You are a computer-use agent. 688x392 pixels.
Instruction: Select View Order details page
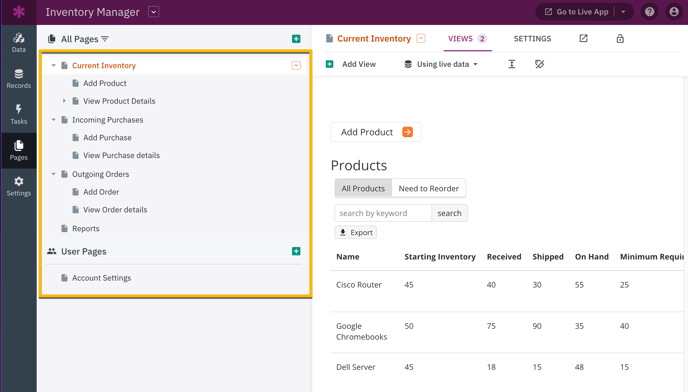(115, 210)
